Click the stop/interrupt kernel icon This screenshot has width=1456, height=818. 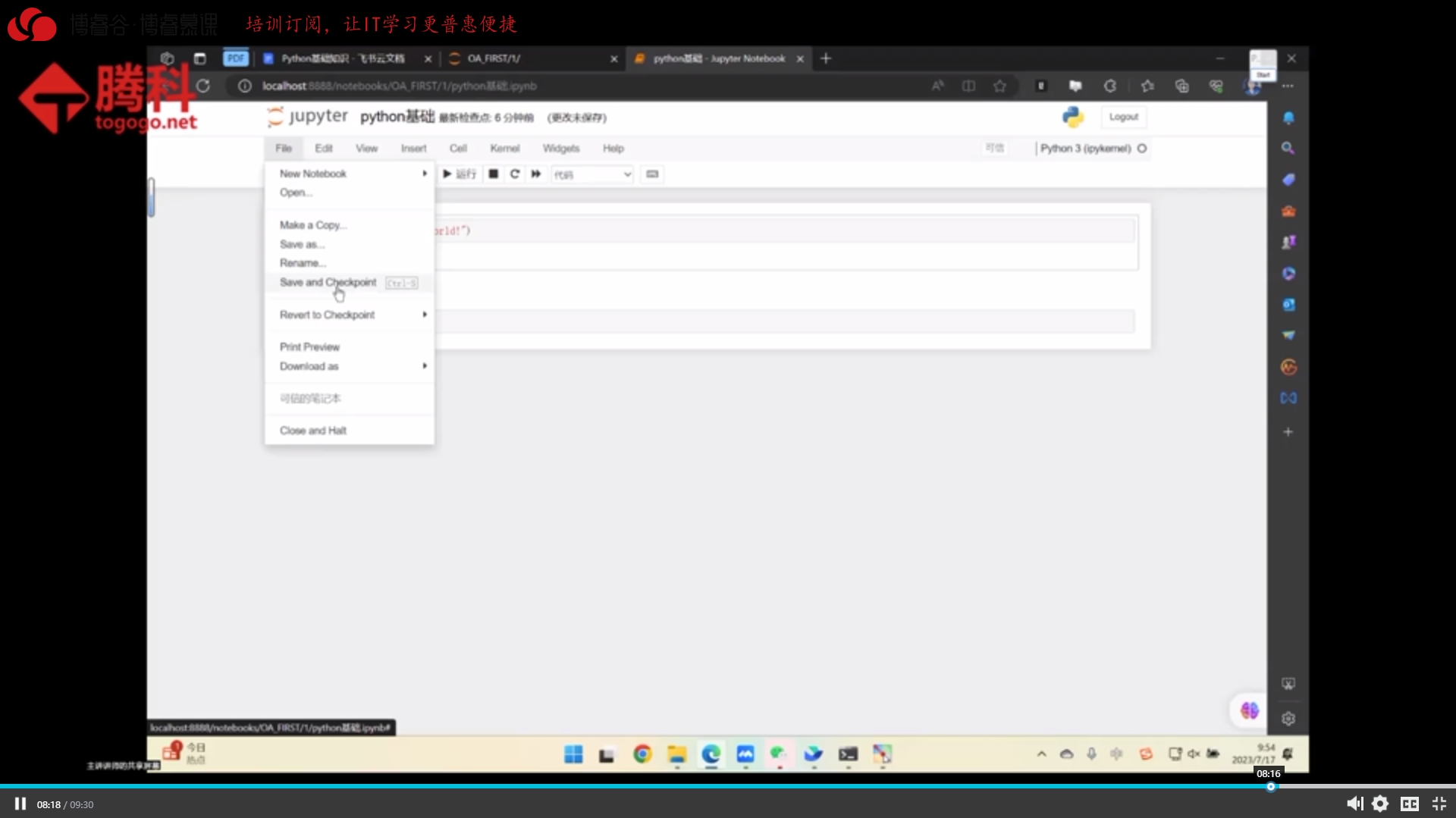tap(494, 174)
